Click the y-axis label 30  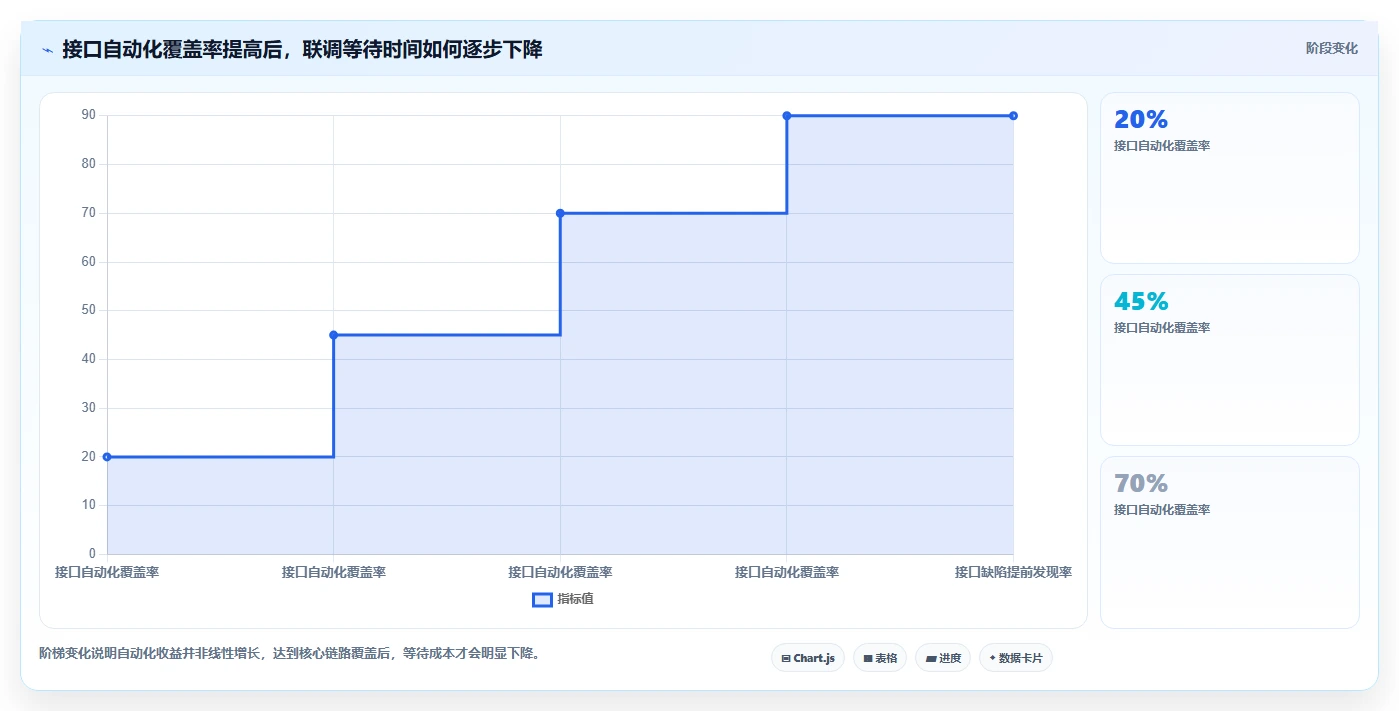coord(89,408)
